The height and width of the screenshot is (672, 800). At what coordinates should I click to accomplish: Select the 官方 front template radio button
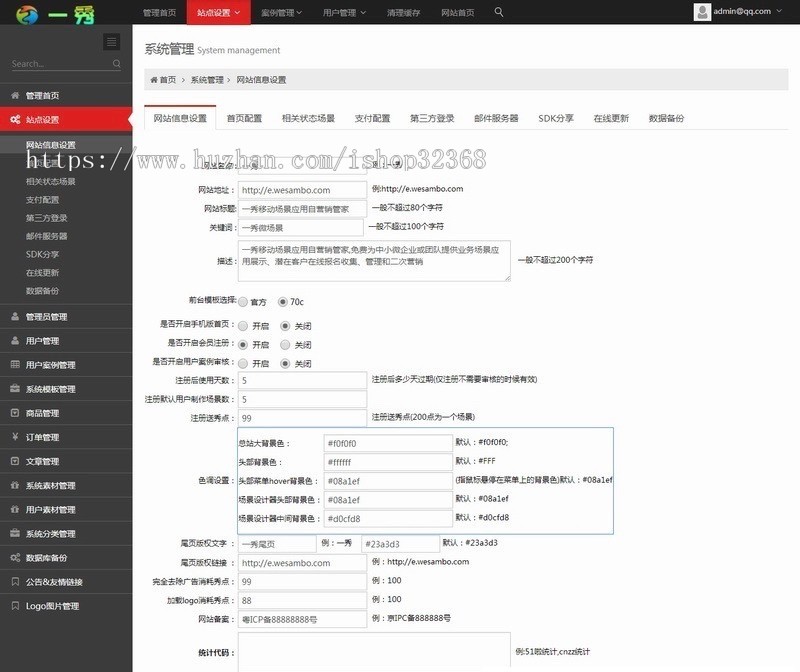(x=243, y=301)
